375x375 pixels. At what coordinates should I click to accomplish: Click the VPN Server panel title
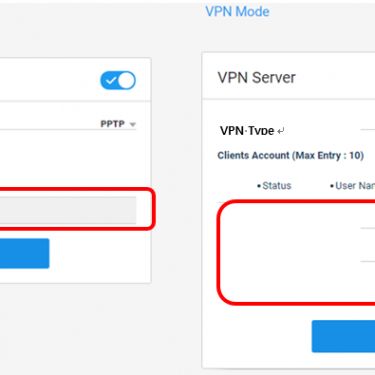(x=256, y=78)
